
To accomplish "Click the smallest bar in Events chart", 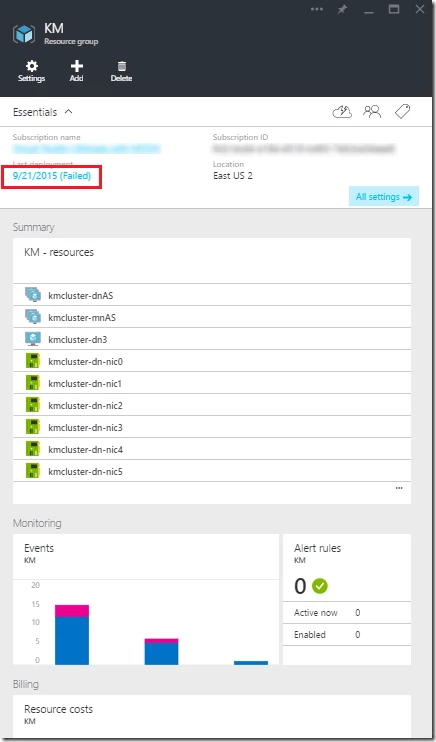I will (x=251, y=662).
